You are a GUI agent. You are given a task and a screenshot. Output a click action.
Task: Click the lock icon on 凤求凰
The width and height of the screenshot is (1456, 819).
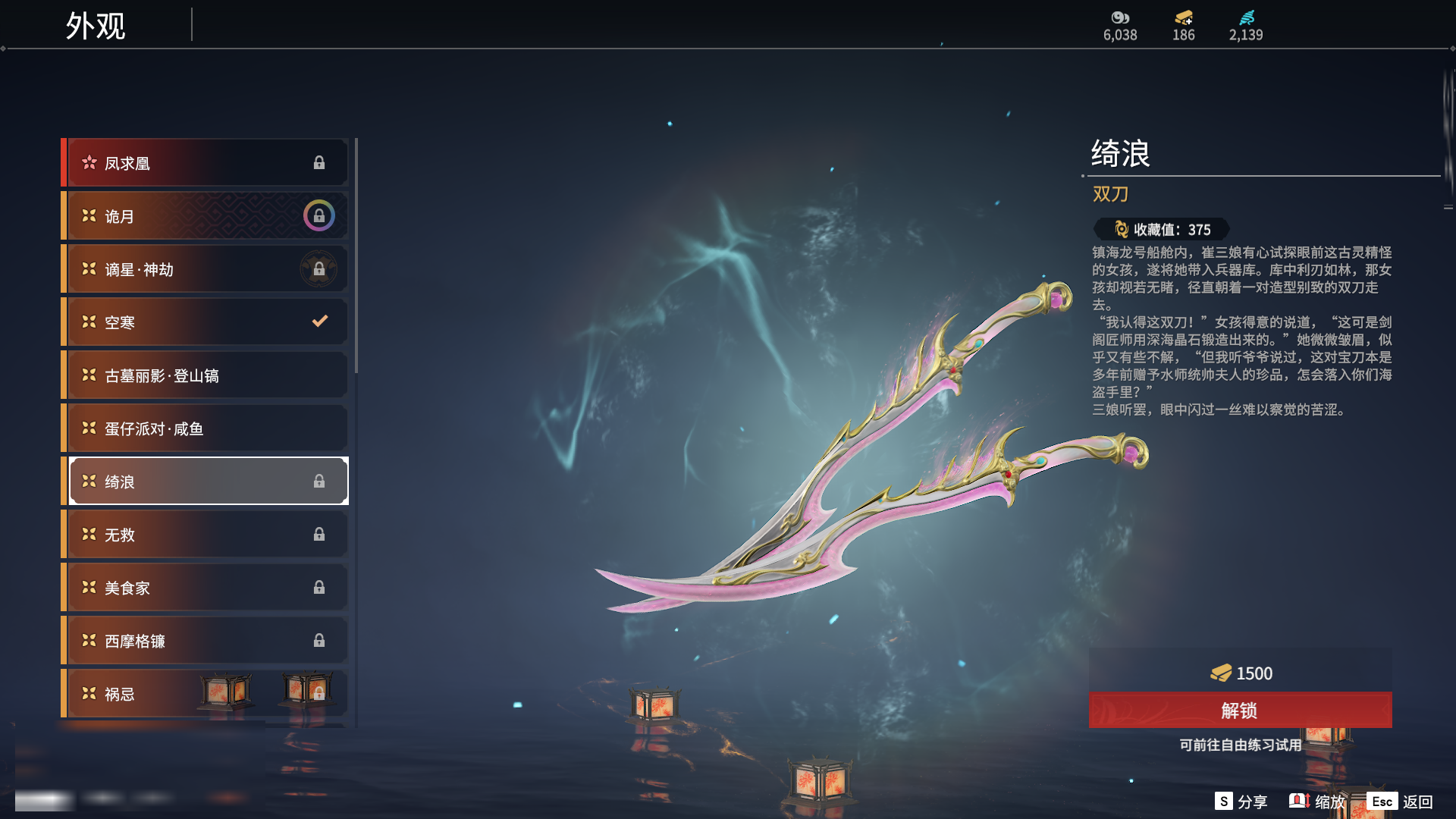click(319, 163)
